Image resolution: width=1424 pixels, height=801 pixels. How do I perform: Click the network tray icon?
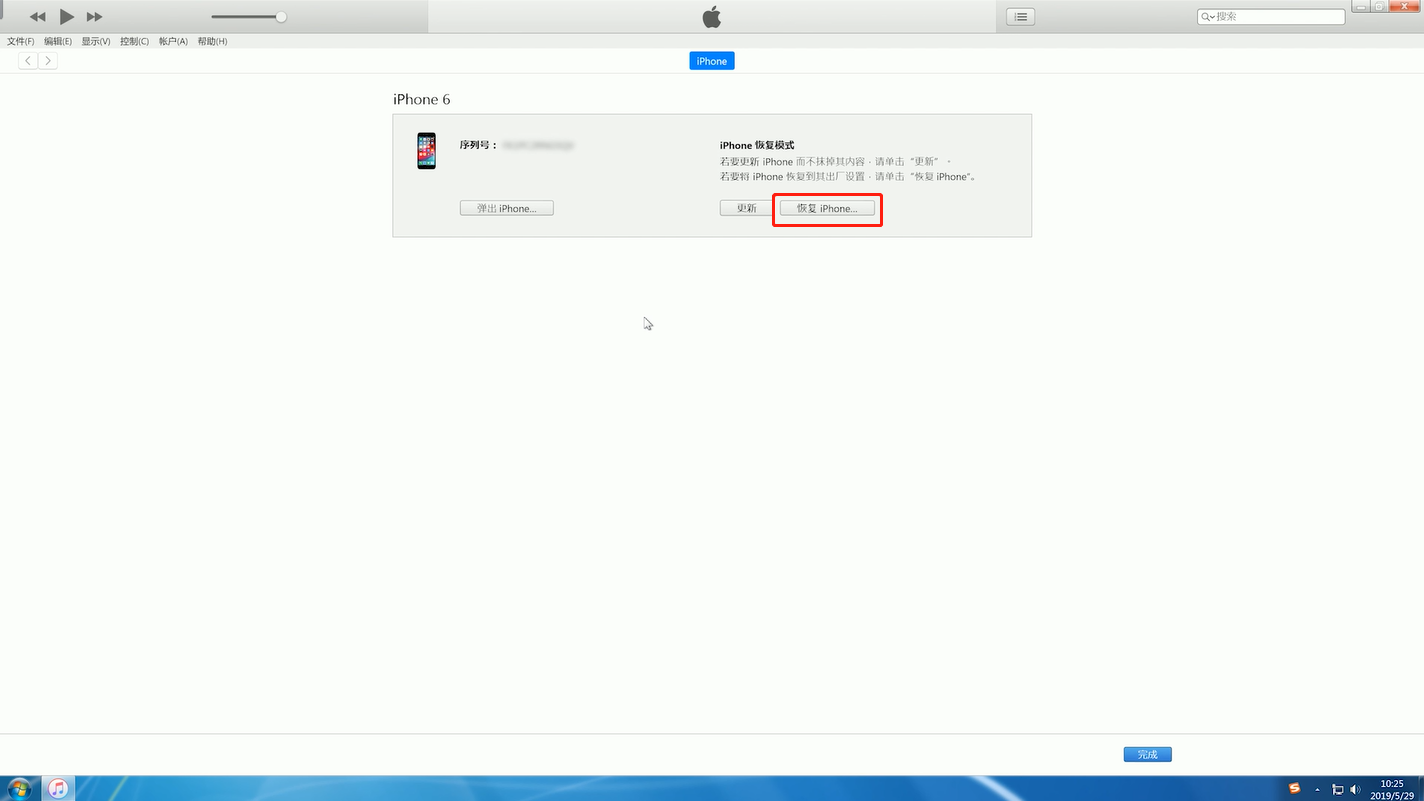1338,789
